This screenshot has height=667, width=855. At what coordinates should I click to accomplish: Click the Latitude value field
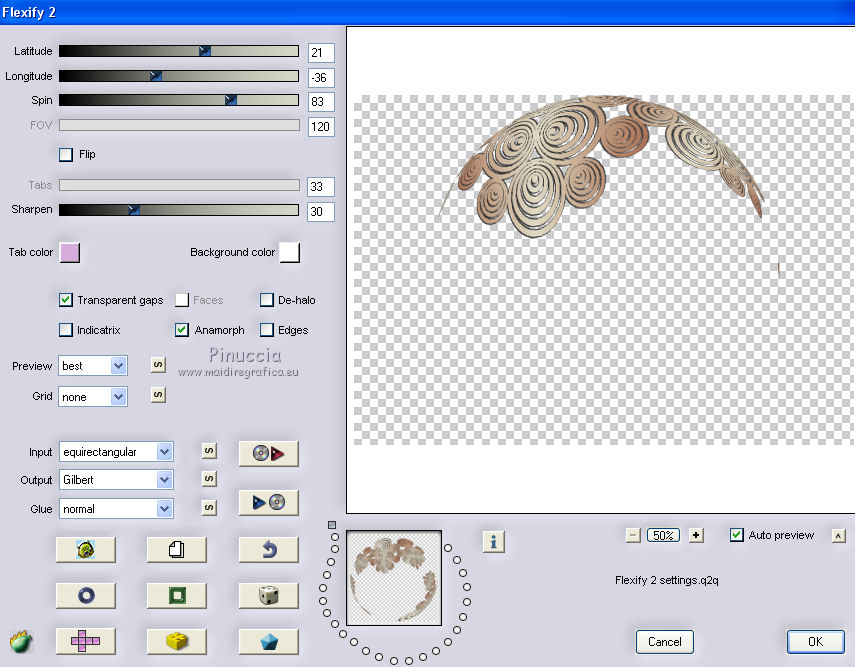321,53
